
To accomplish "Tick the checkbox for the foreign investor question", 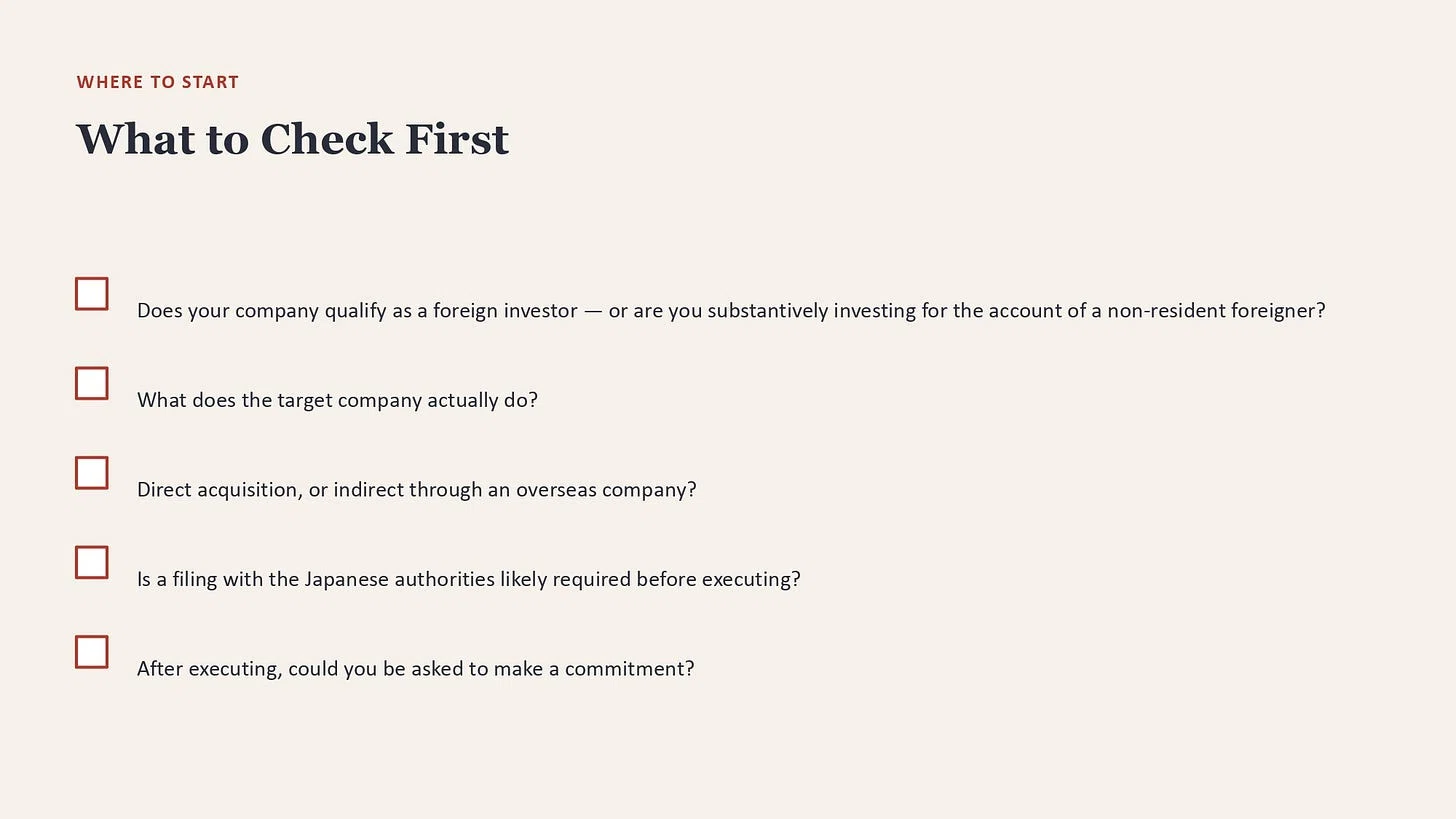I will (92, 294).
